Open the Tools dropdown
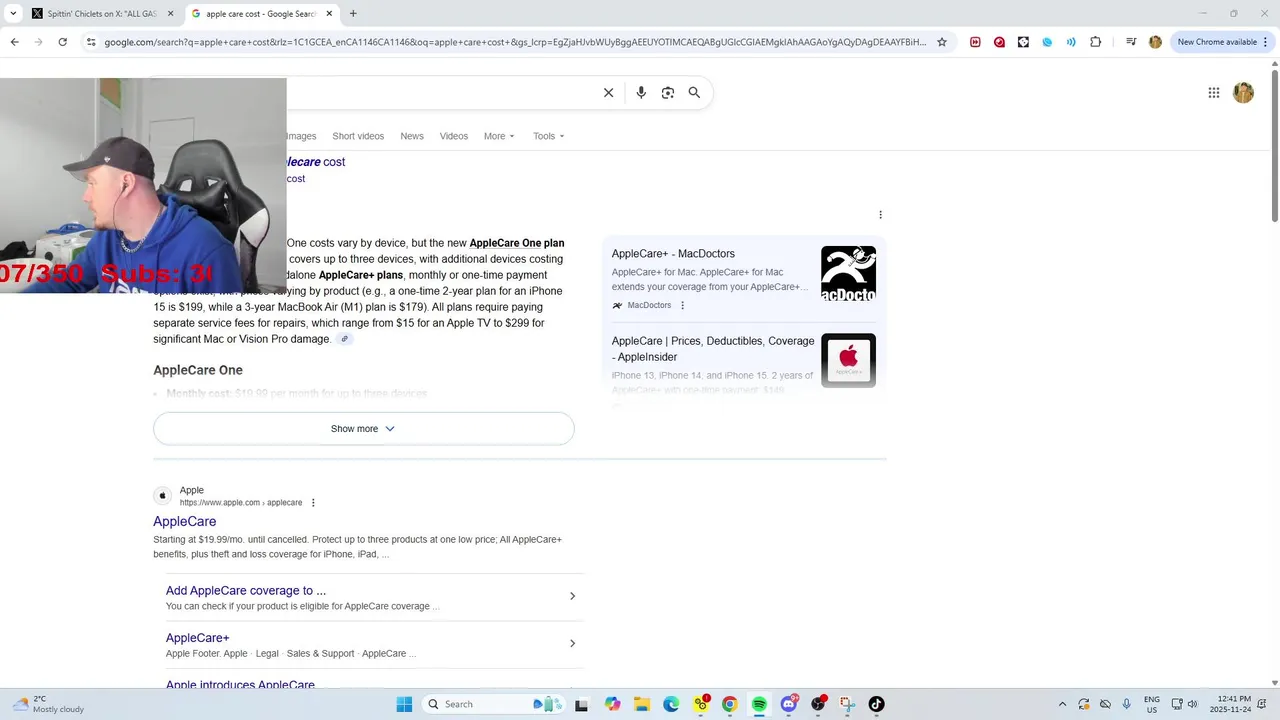 [x=549, y=136]
